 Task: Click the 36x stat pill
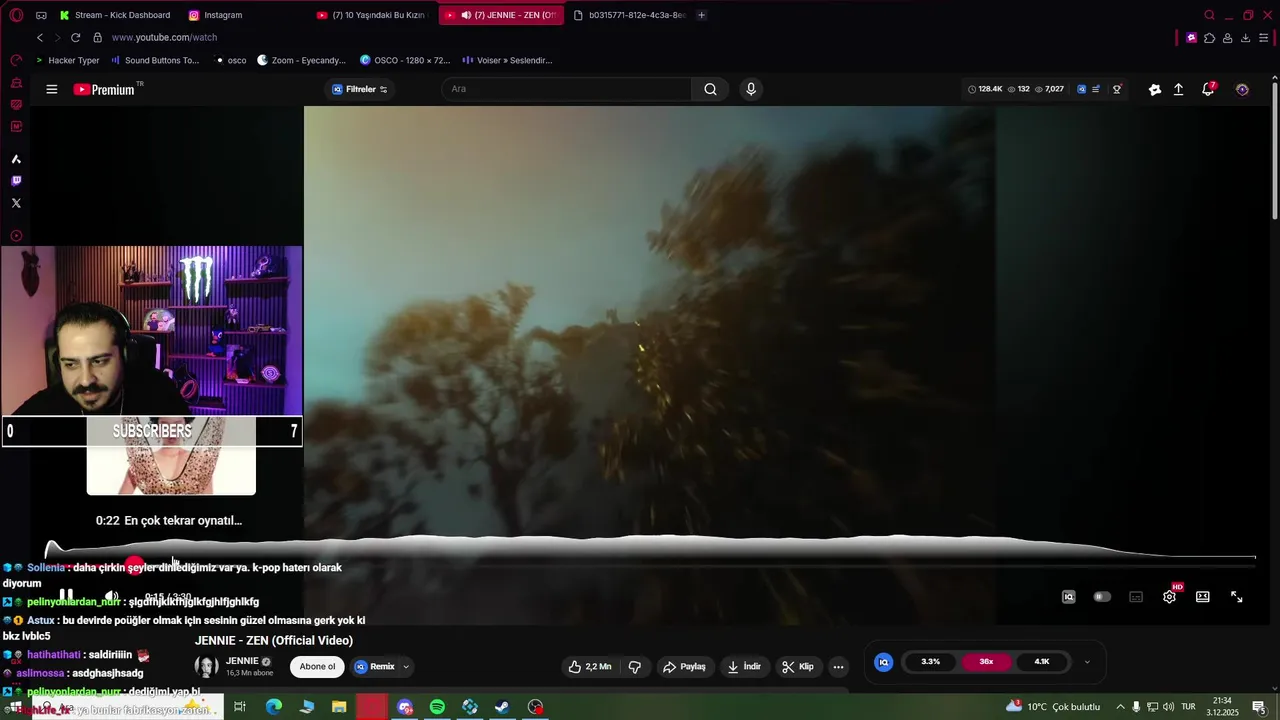(x=986, y=662)
